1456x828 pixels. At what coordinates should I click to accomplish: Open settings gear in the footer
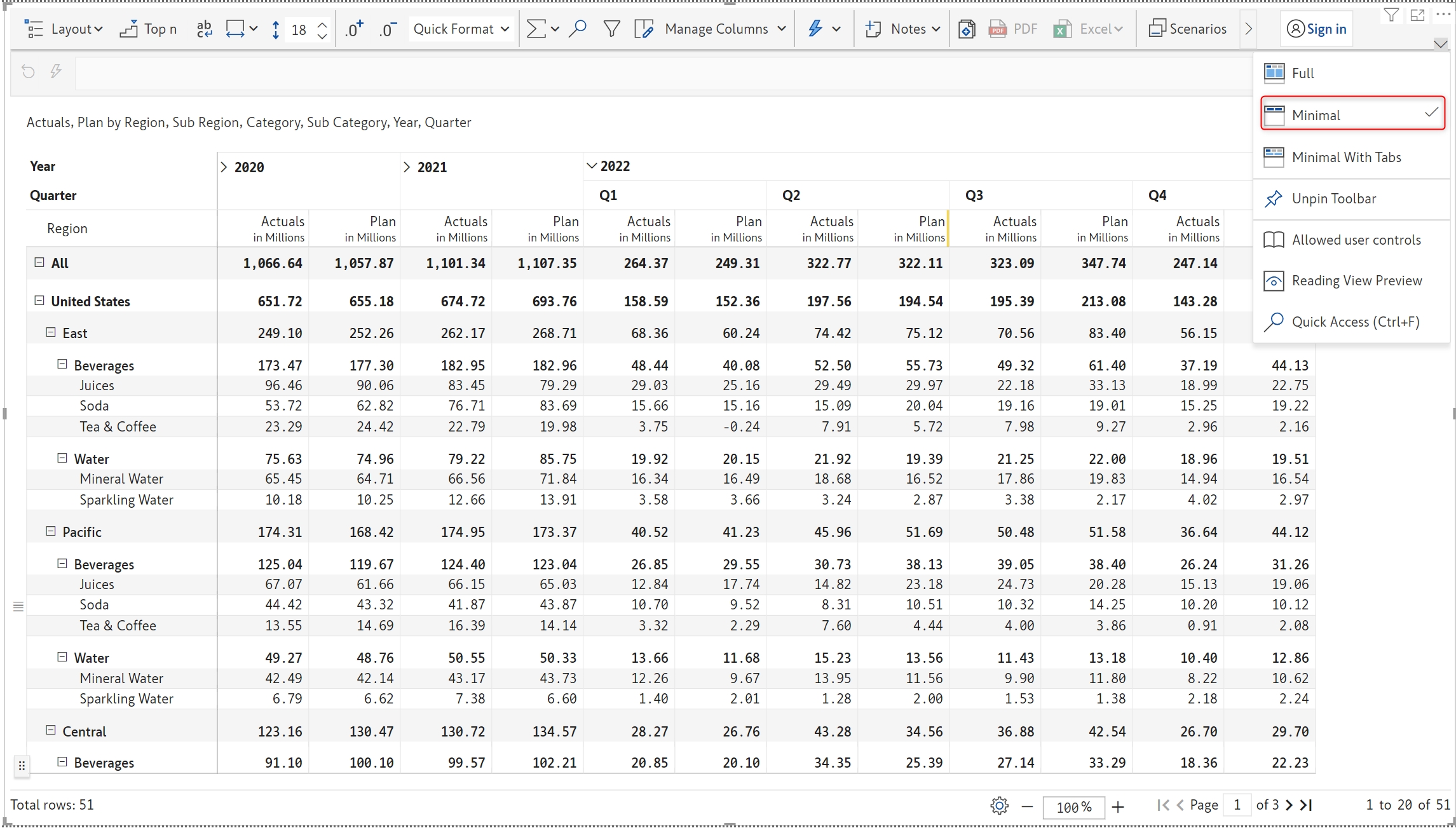pyautogui.click(x=999, y=806)
